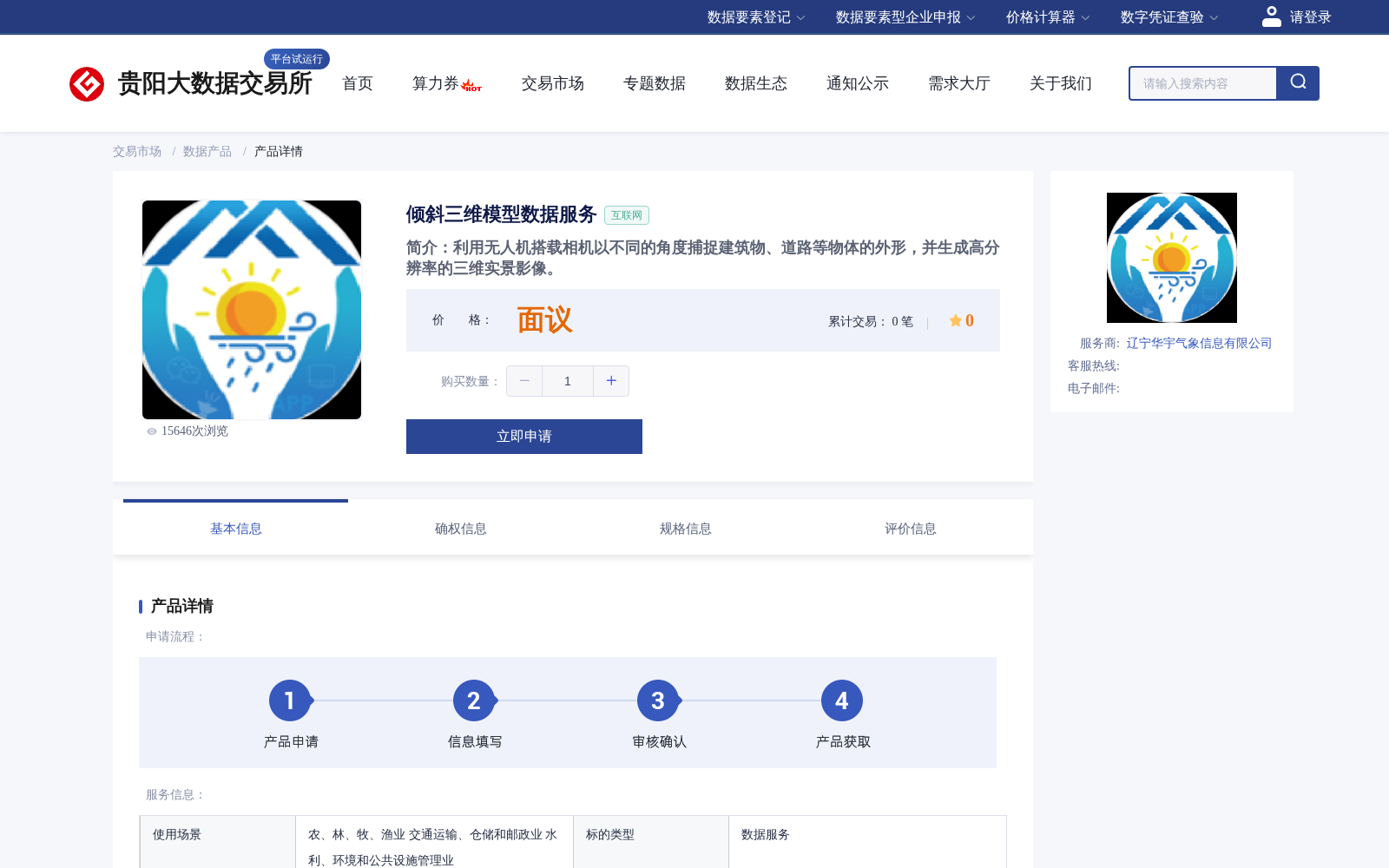The width and height of the screenshot is (1389, 868).
Task: Open 通知公示 navigation item
Action: [858, 83]
